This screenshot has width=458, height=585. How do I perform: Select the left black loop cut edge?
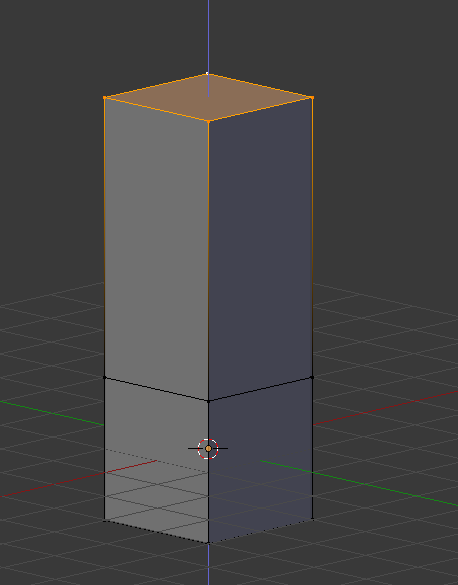[156, 390]
